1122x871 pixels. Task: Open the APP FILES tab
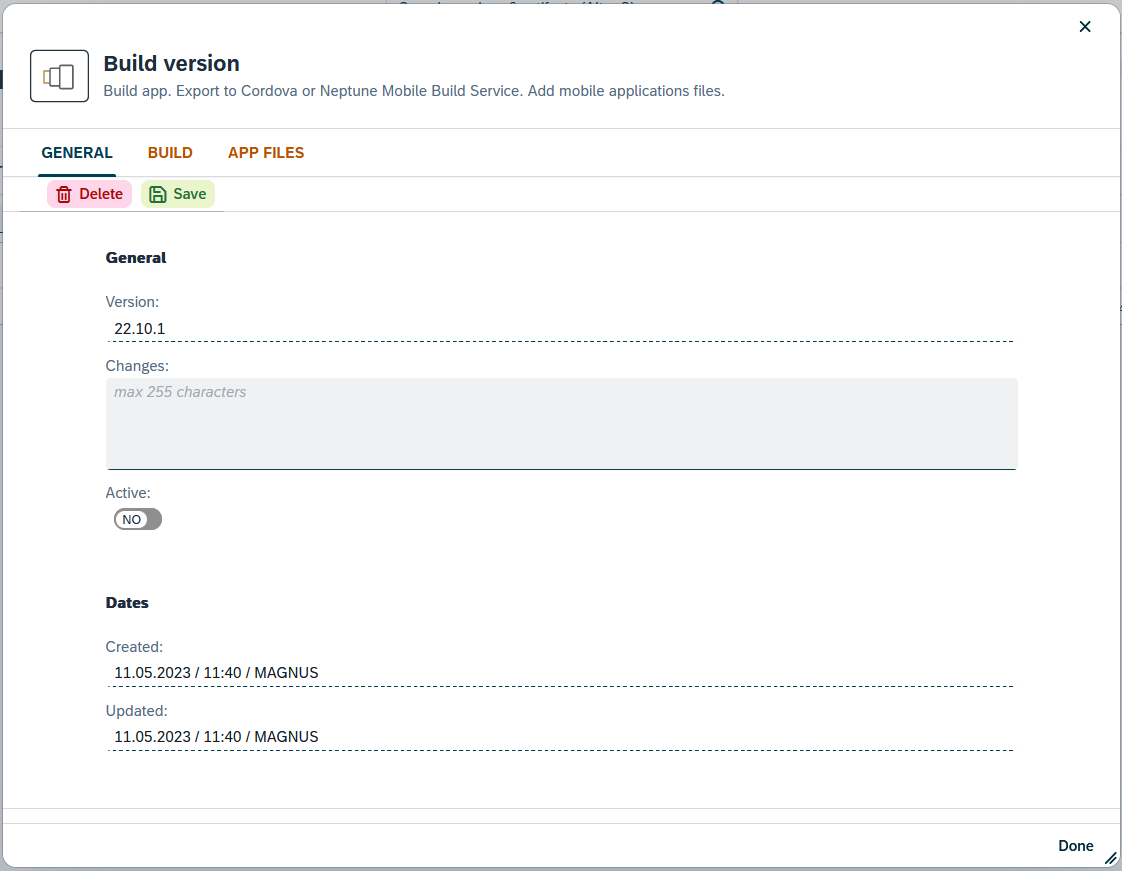pyautogui.click(x=265, y=152)
